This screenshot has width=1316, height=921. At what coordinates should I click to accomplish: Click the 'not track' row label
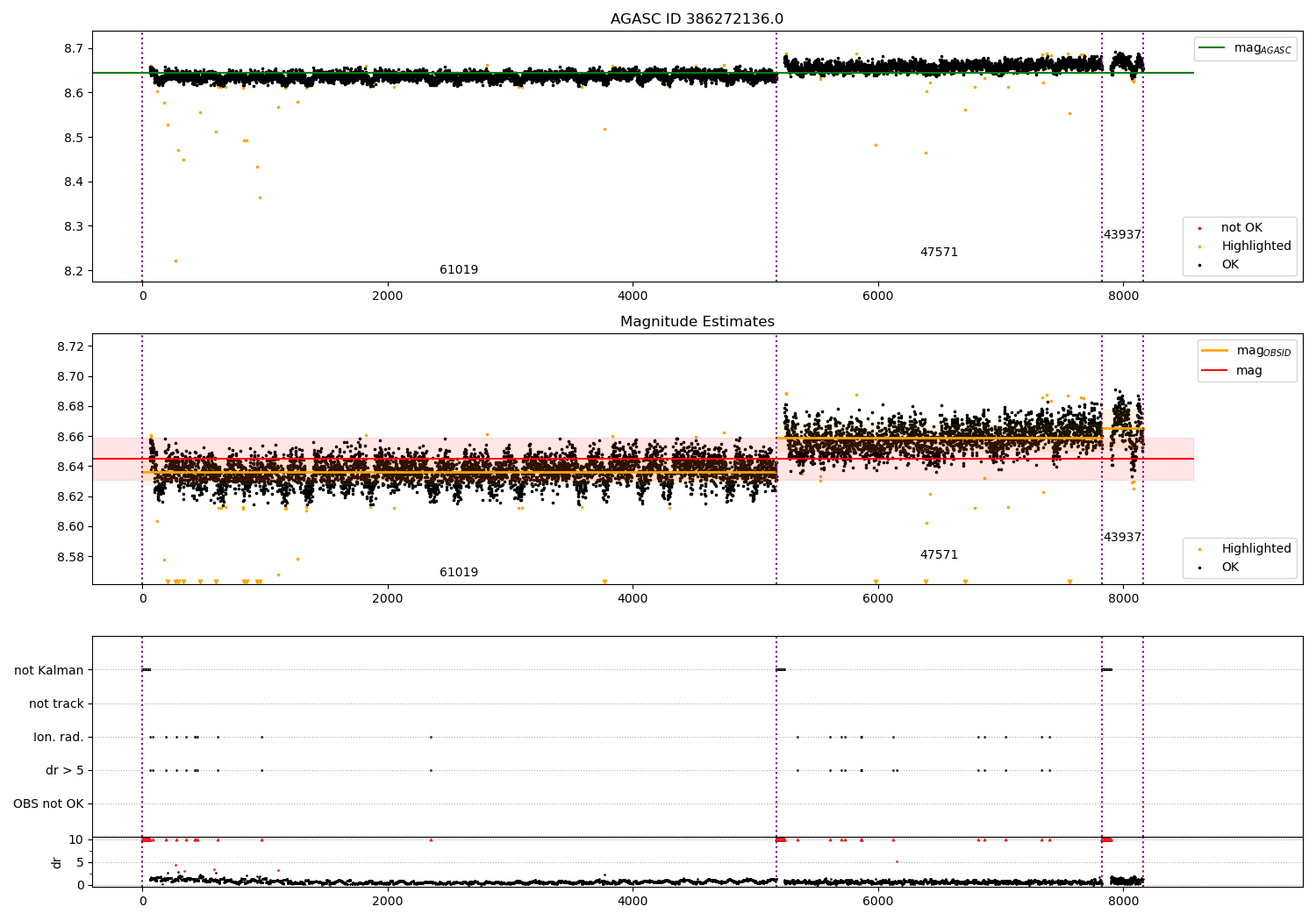click(x=56, y=704)
